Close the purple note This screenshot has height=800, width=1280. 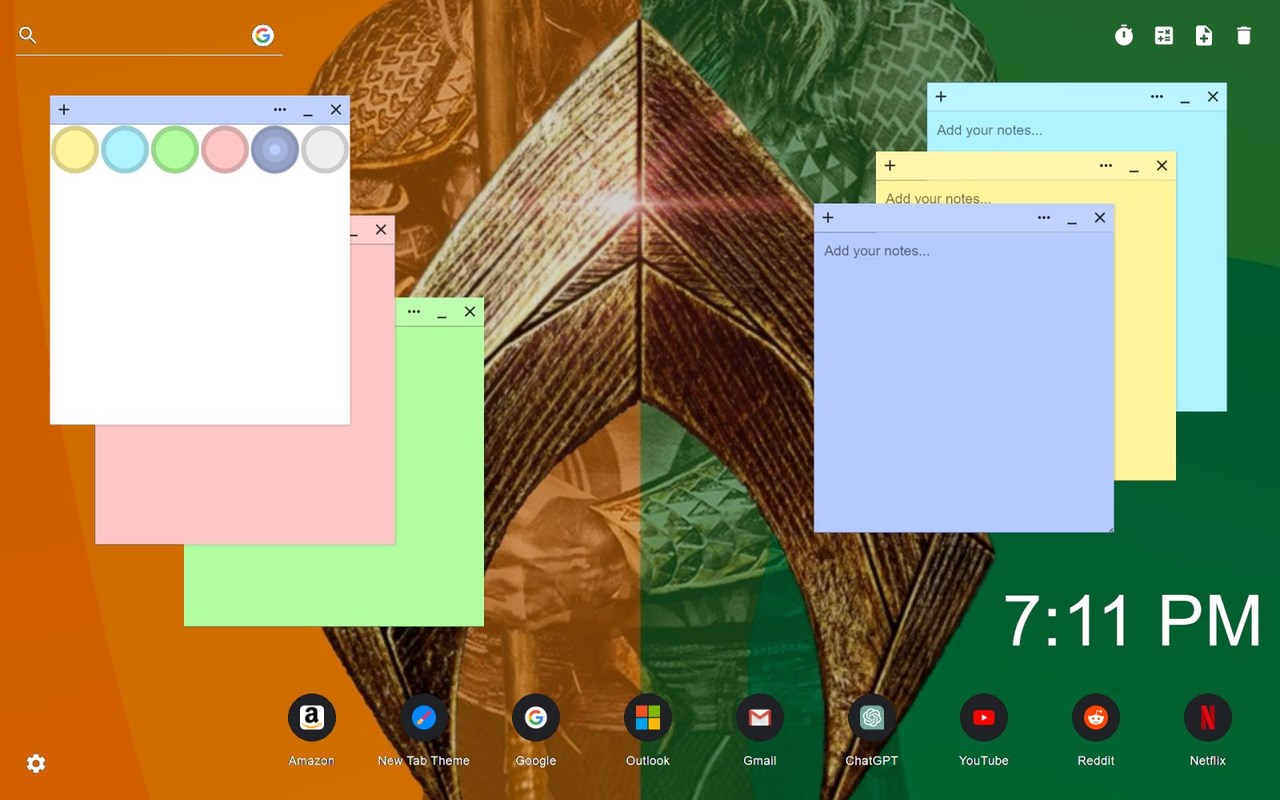tap(1100, 218)
